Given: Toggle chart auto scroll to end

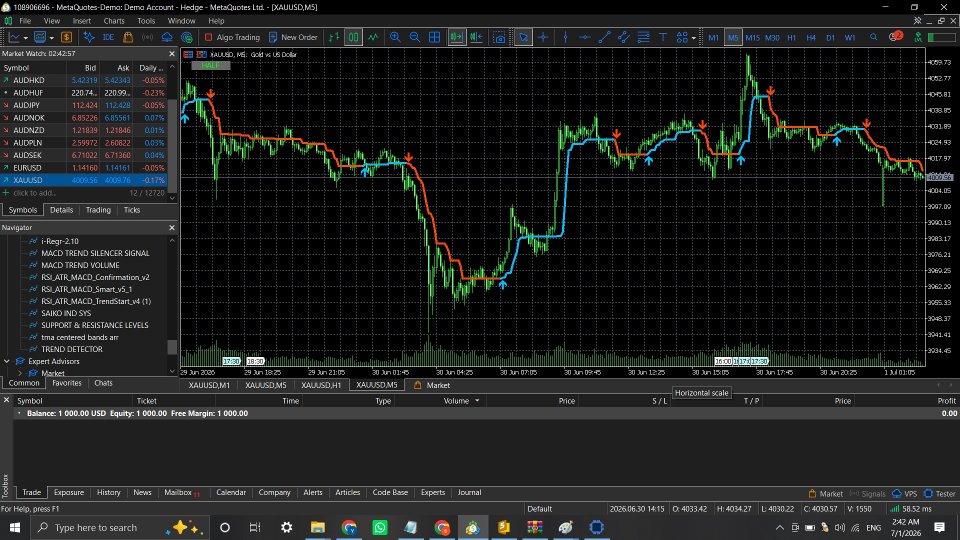Looking at the screenshot, I should 456,37.
